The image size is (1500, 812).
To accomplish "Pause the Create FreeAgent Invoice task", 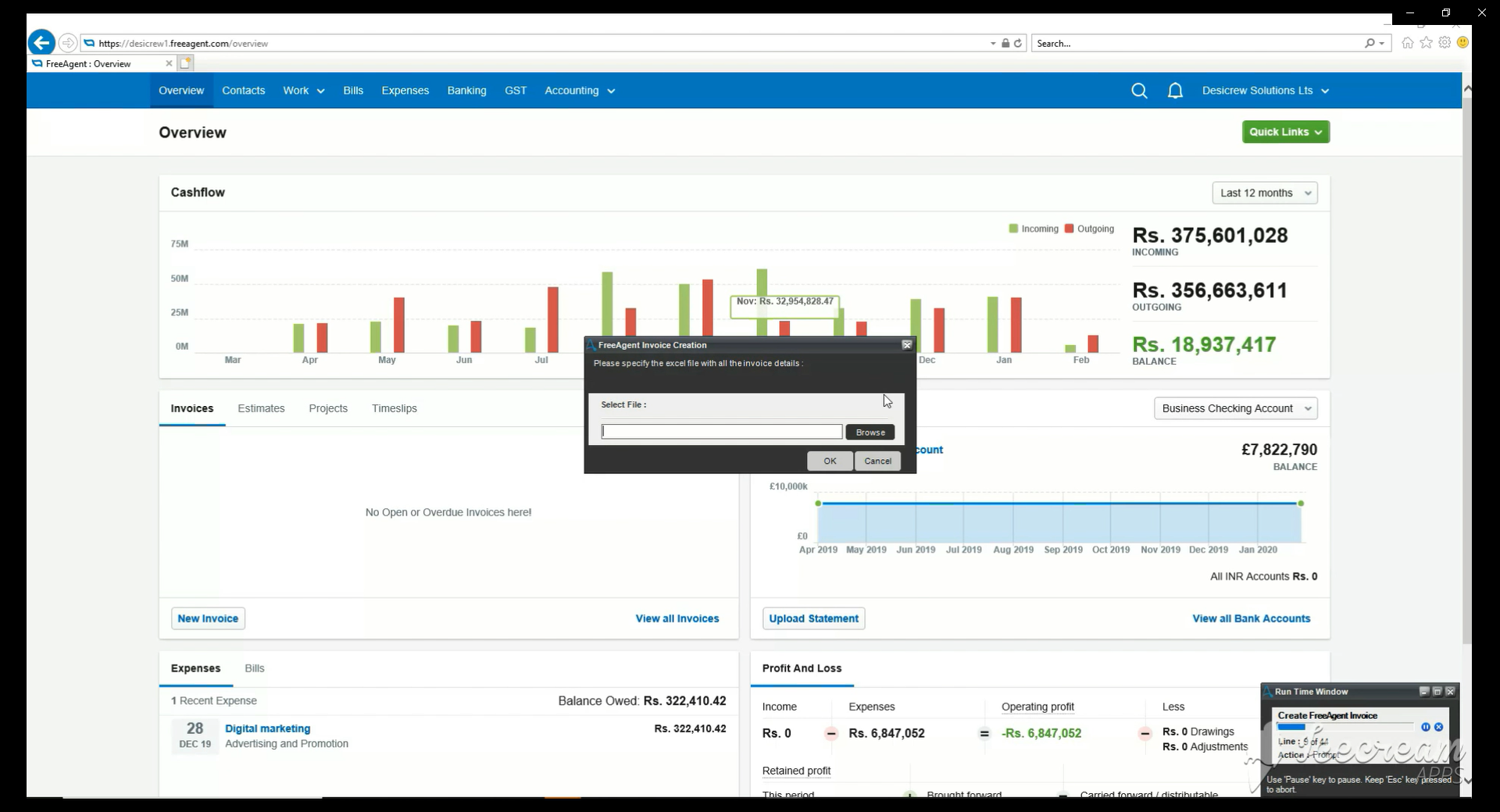I will pos(1426,727).
